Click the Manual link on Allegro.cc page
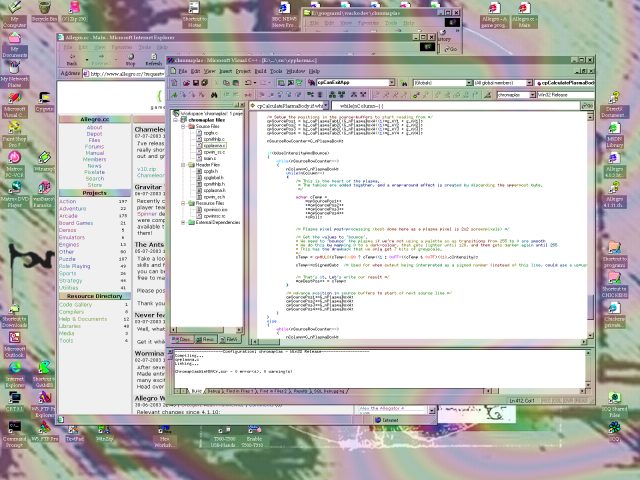 (x=94, y=153)
